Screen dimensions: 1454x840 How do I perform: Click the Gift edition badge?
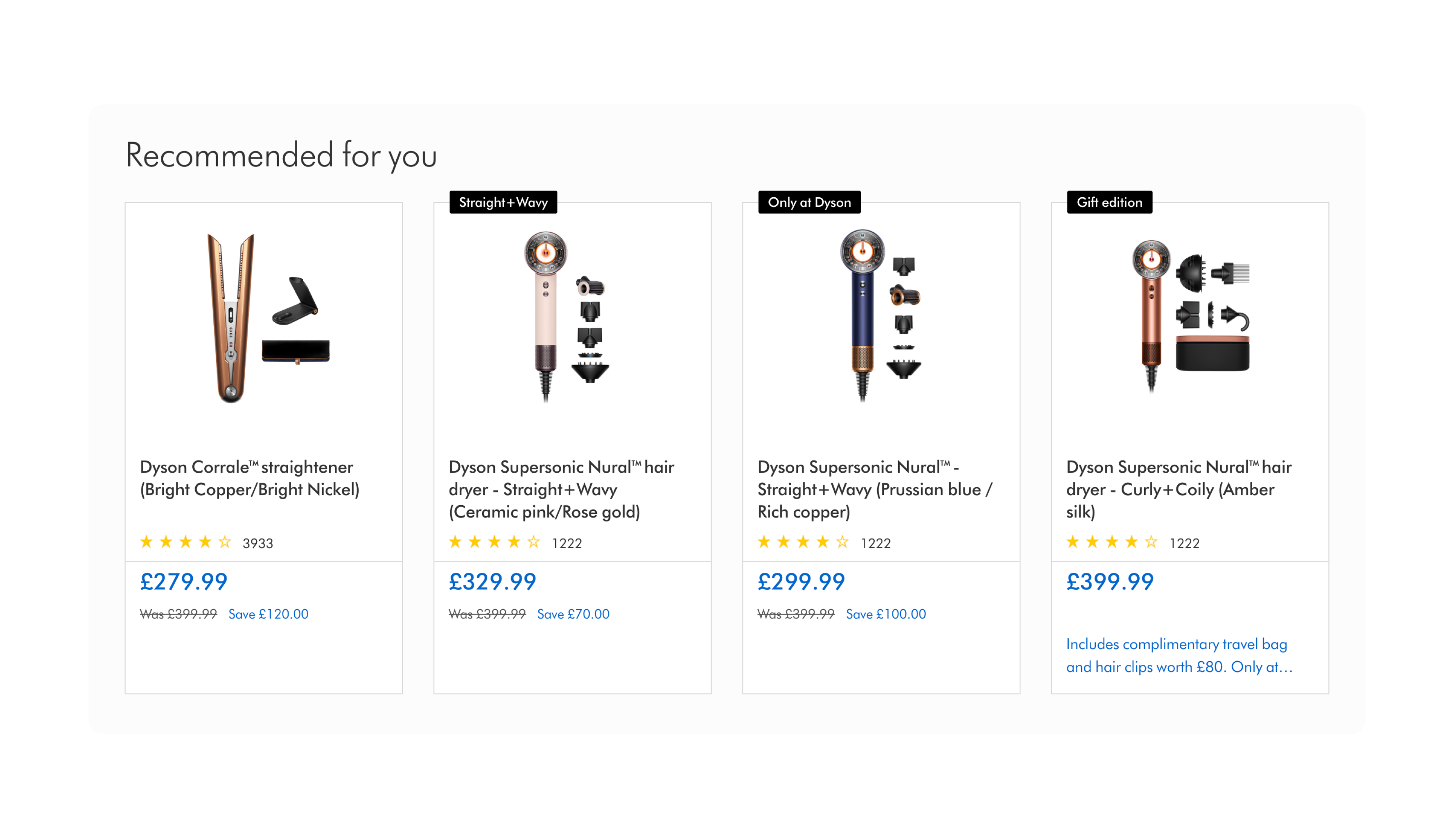click(1109, 203)
